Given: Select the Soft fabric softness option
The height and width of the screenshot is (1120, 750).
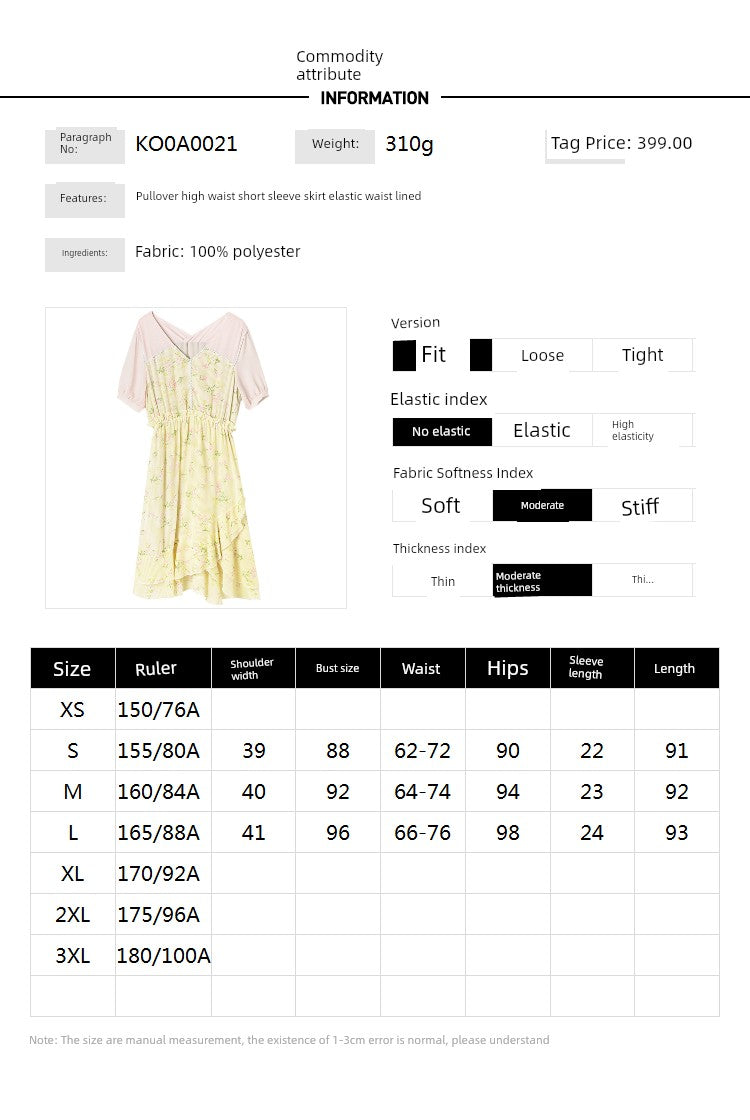Looking at the screenshot, I should point(441,506).
